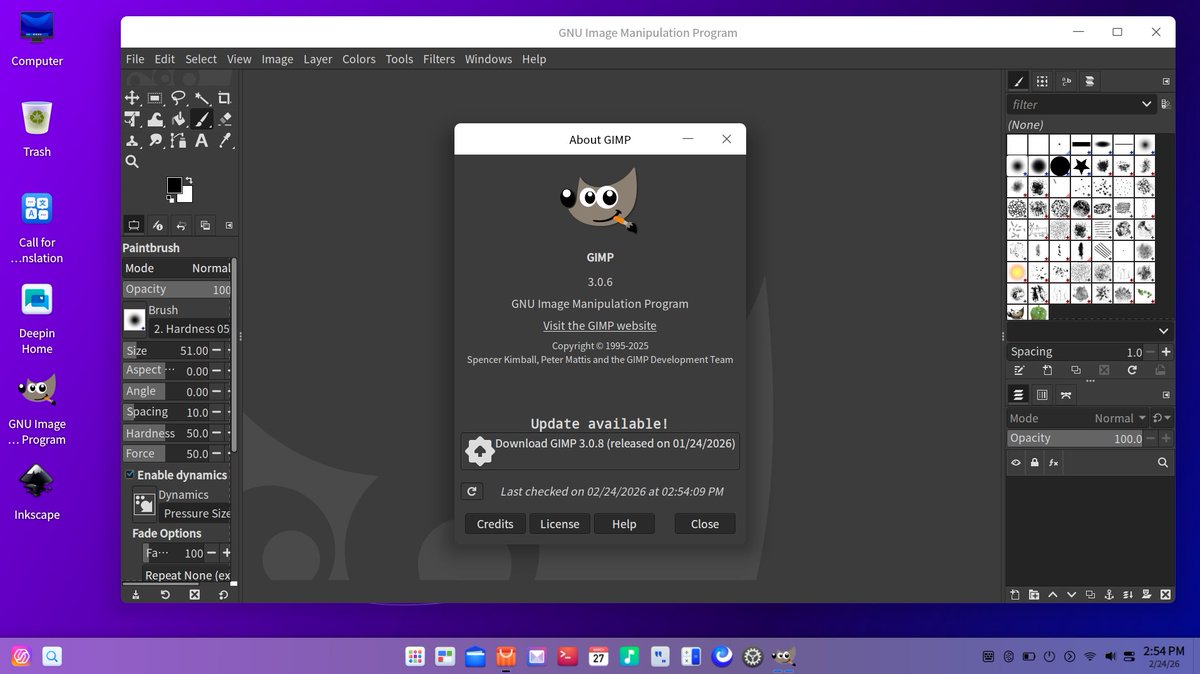Select the Zoom magnifier tool
The width and height of the screenshot is (1200, 674).
132,161
